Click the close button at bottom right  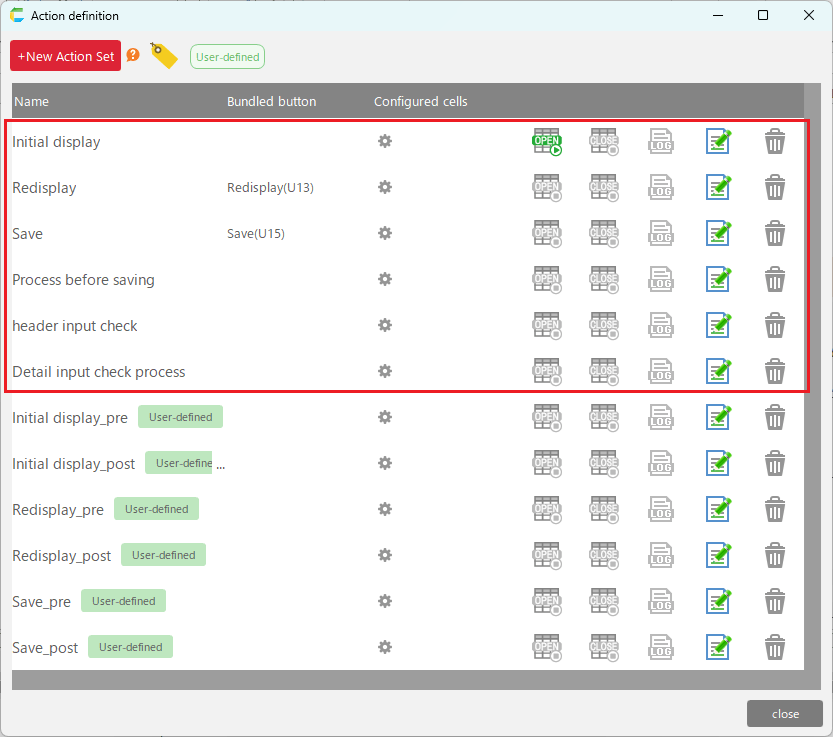(x=784, y=714)
